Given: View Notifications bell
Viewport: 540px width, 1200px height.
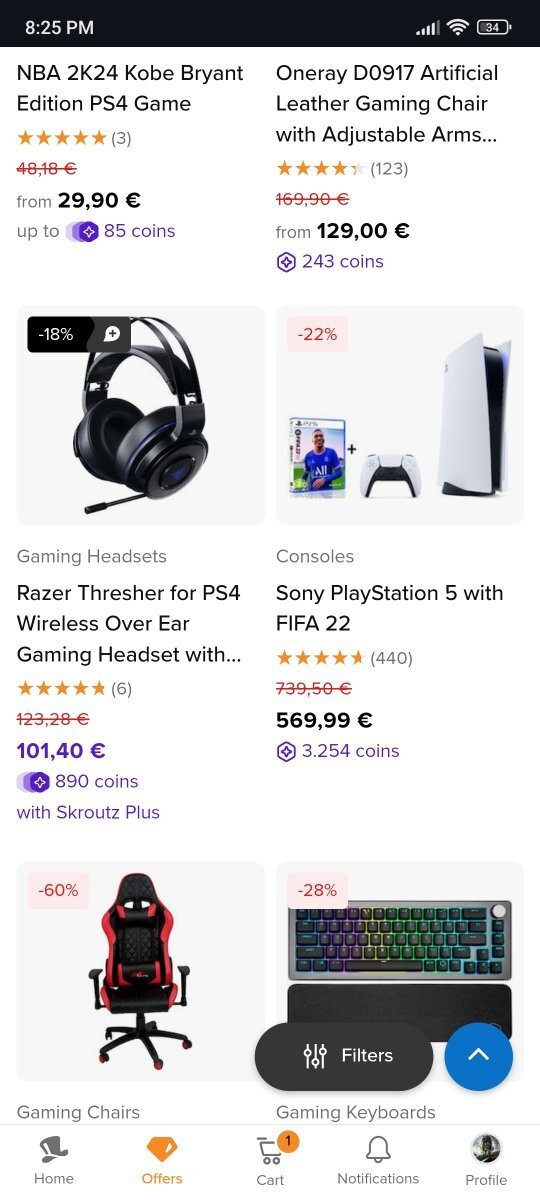Looking at the screenshot, I should coord(378,1160).
